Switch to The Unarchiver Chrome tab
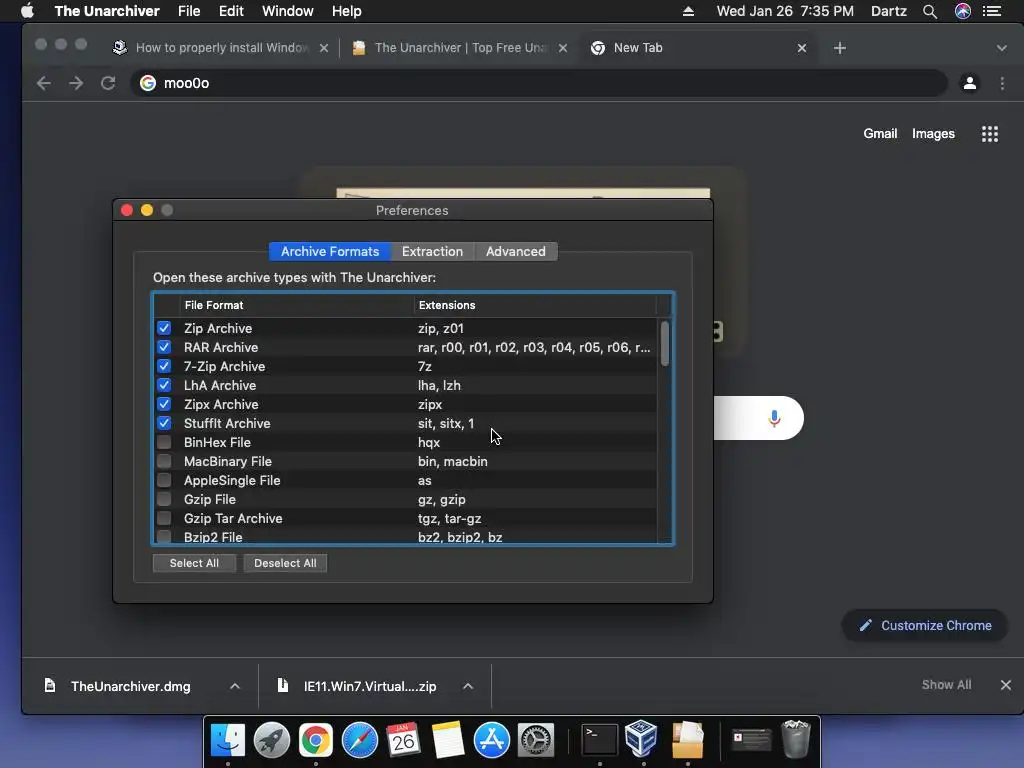The height and width of the screenshot is (768, 1024). 460,48
